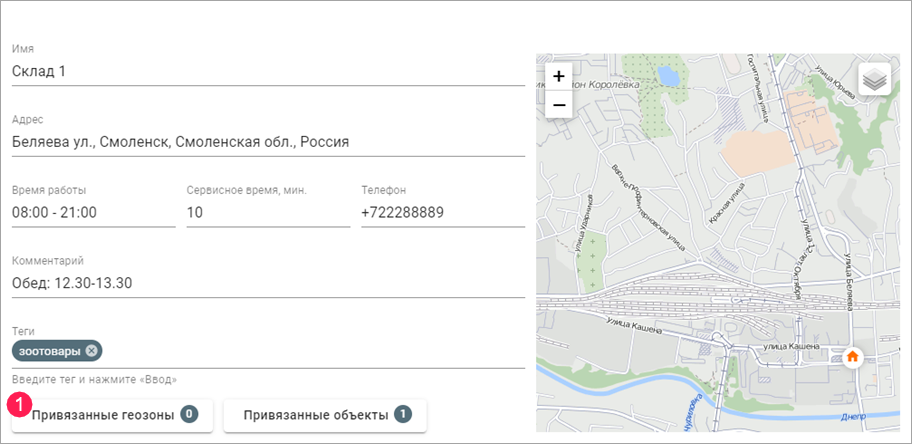Edit the Комментарий field
912x444 pixels.
tap(268, 283)
